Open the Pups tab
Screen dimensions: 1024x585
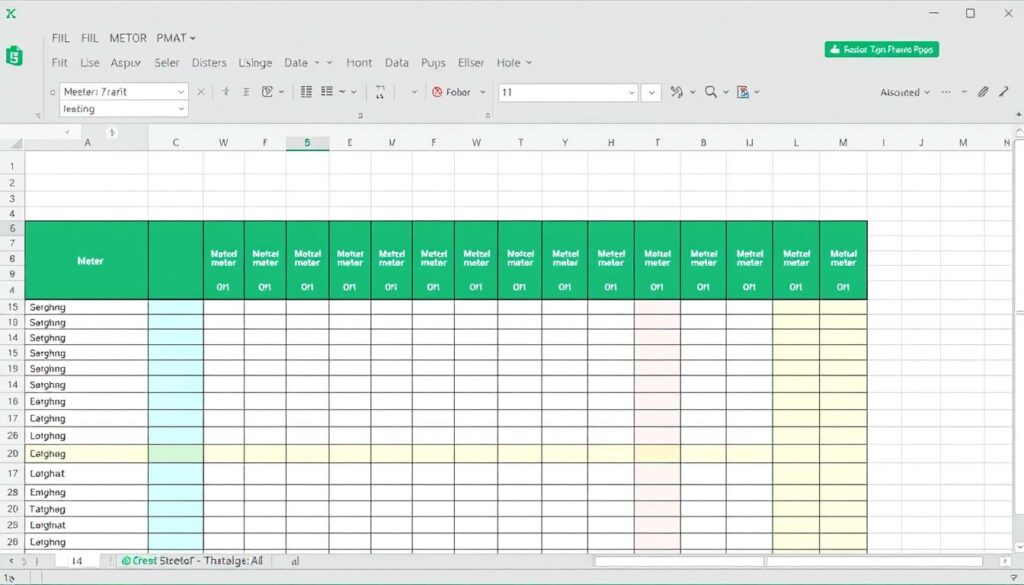(433, 63)
